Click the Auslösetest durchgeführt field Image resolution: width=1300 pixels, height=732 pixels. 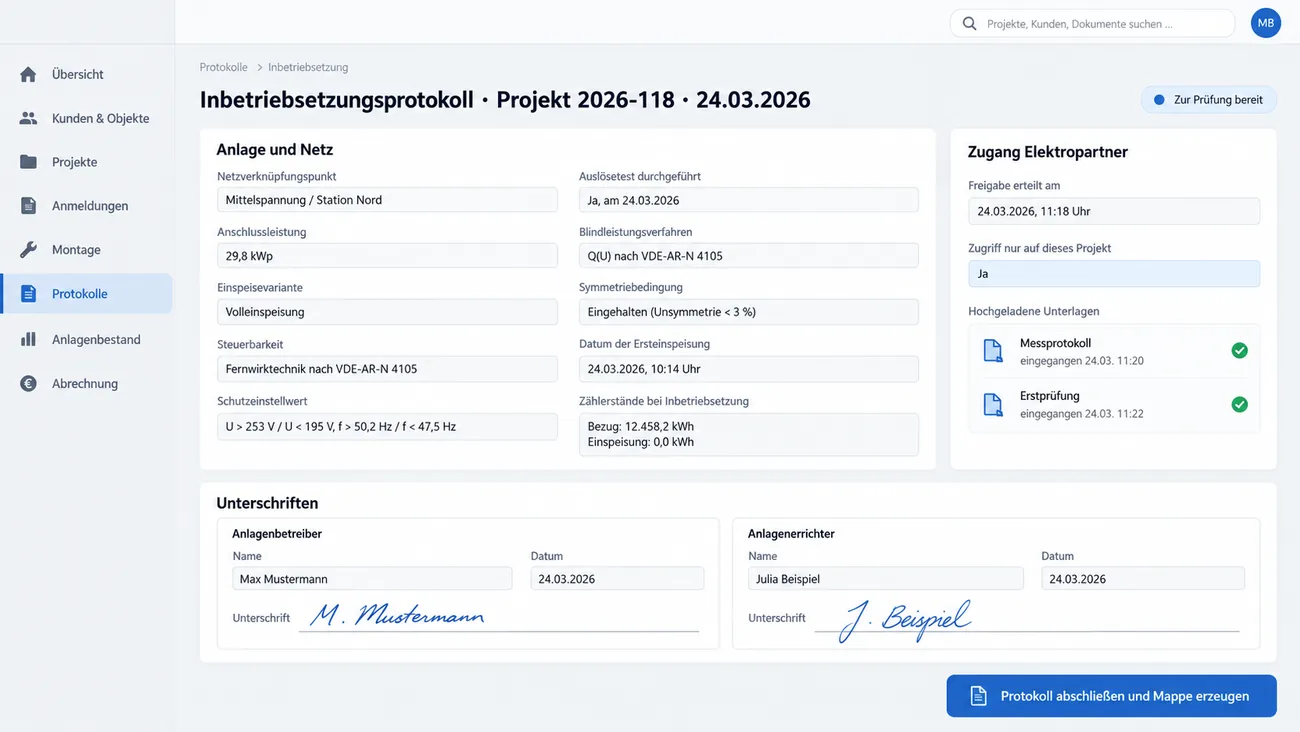click(x=748, y=200)
